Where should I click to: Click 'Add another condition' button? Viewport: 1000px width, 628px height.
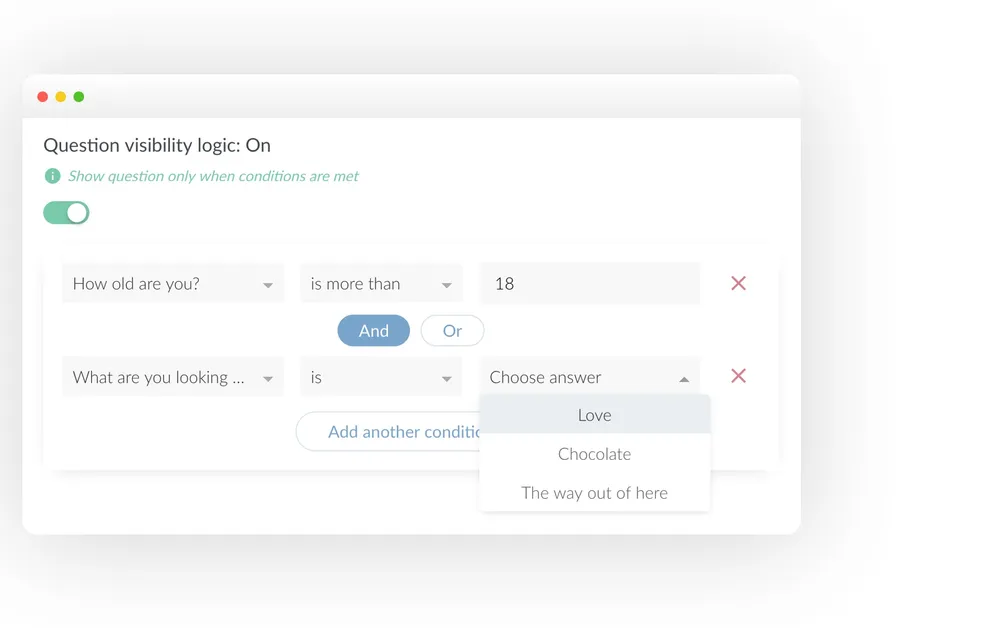389,432
